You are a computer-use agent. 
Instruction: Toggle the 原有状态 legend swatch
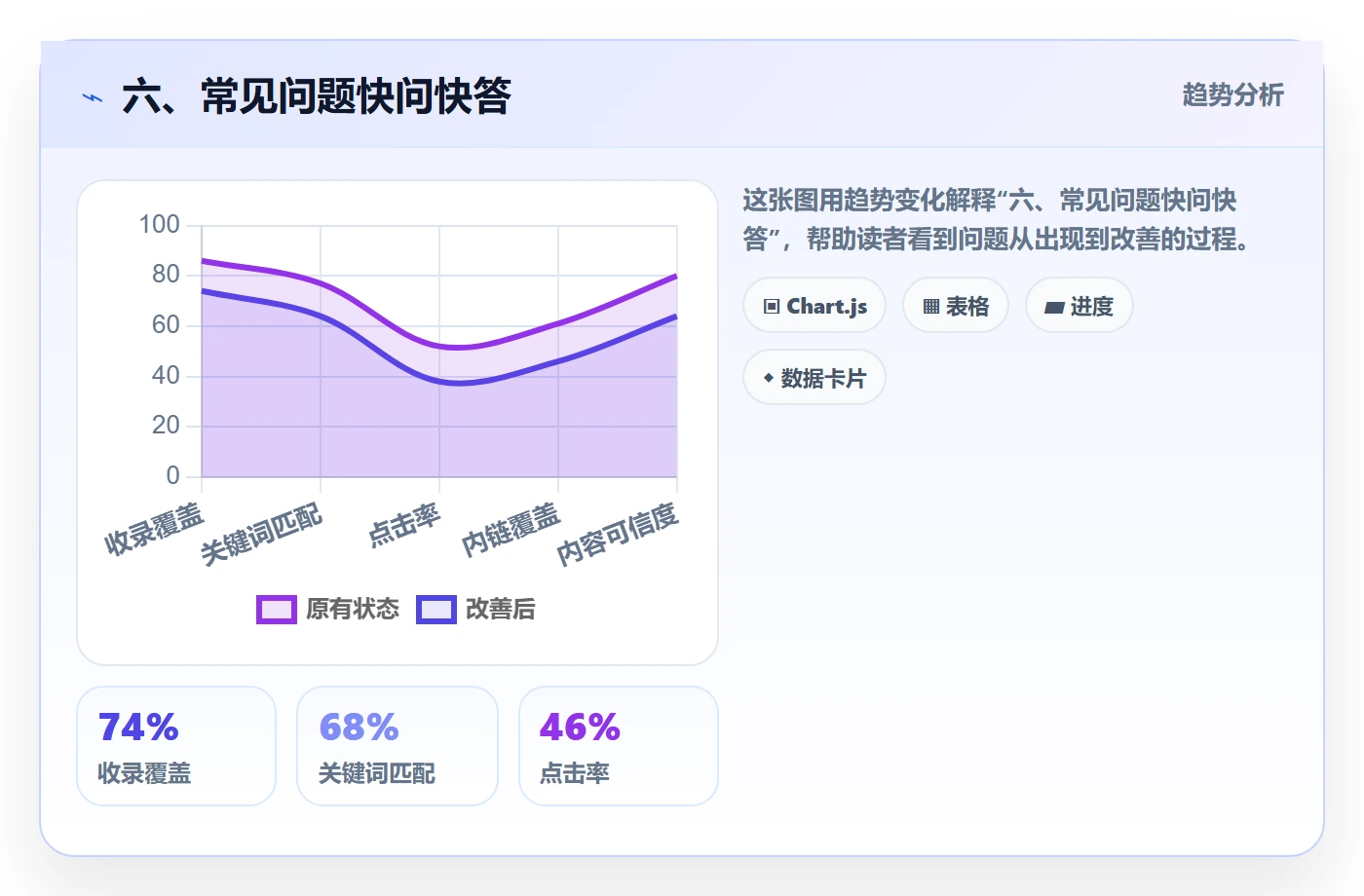(x=277, y=610)
